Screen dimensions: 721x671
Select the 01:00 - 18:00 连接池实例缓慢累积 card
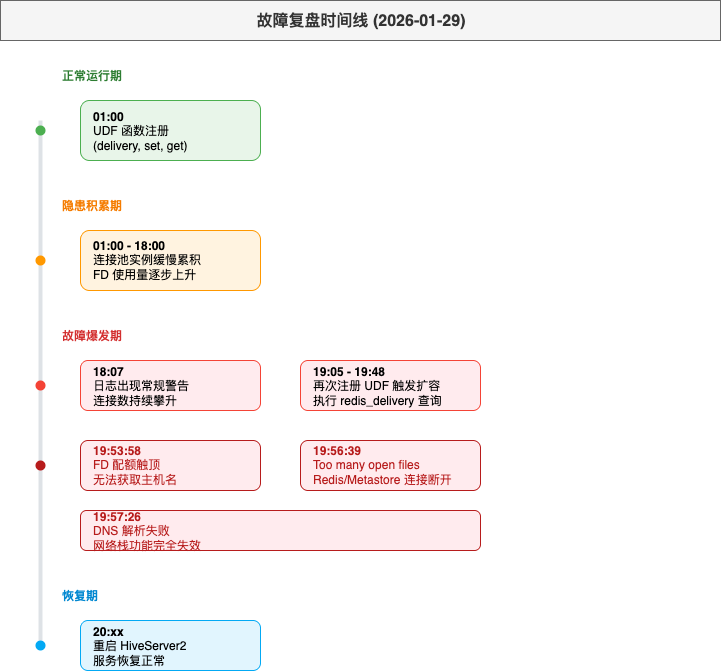(x=170, y=260)
